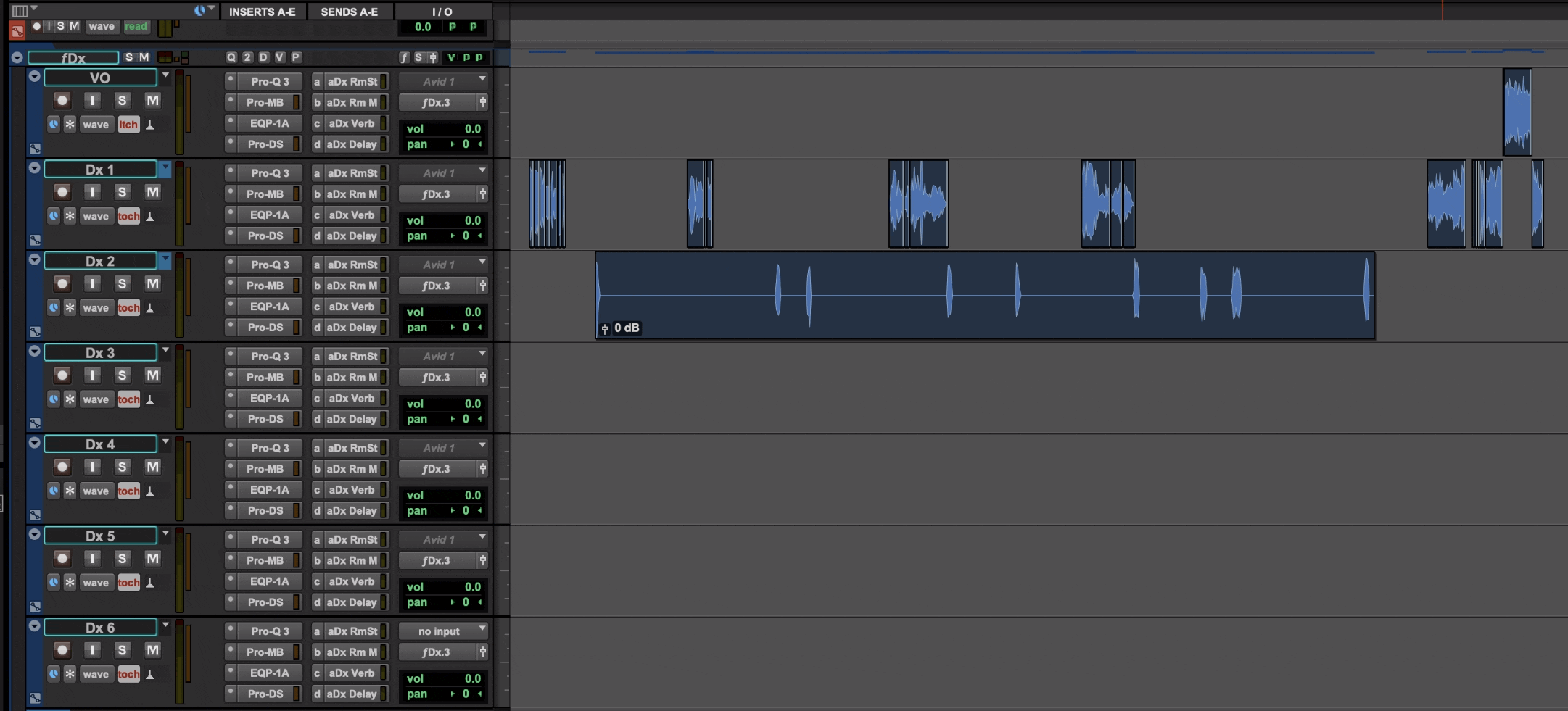Mute the Dx 1 track
This screenshot has width=1568, height=711.
coord(152,192)
